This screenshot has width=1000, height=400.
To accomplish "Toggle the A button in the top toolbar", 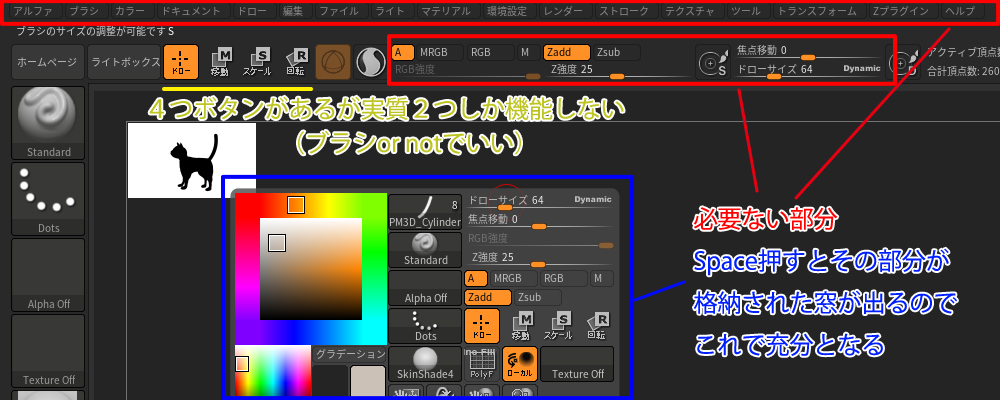I will 403,52.
